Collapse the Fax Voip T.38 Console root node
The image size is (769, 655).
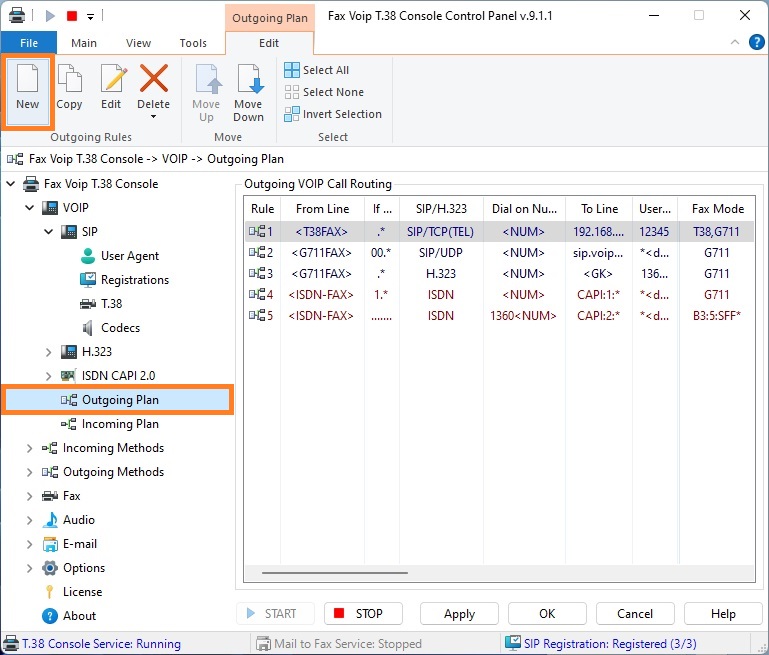coord(10,184)
